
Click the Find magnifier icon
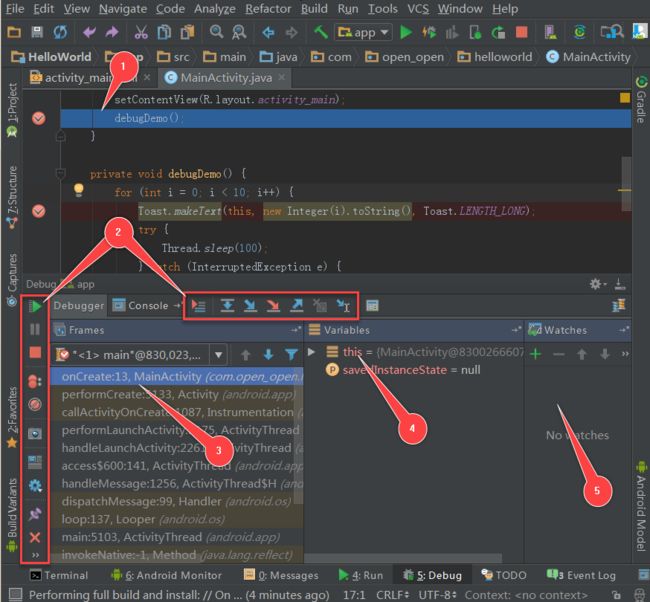[x=216, y=32]
